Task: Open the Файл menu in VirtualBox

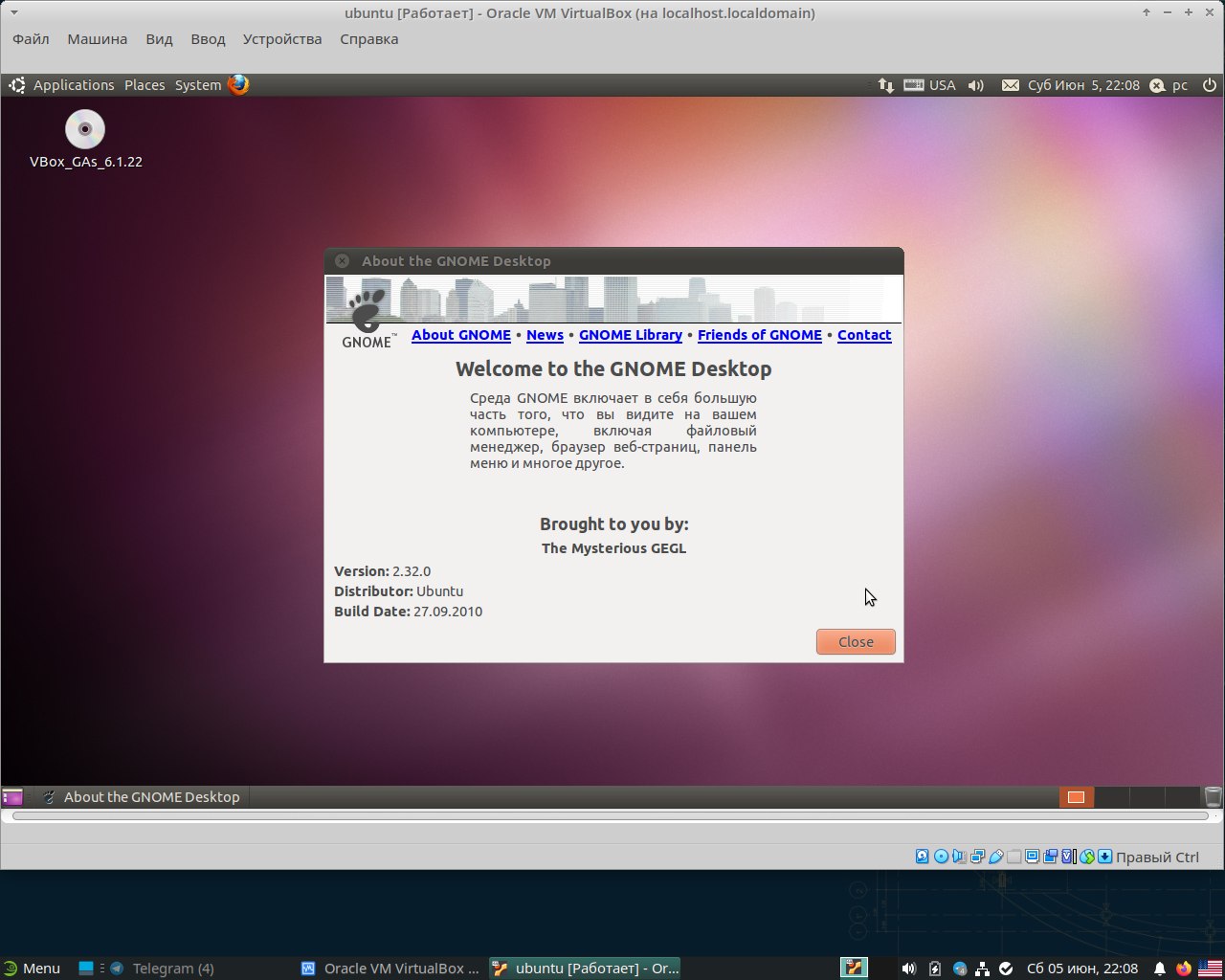Action: (x=31, y=39)
